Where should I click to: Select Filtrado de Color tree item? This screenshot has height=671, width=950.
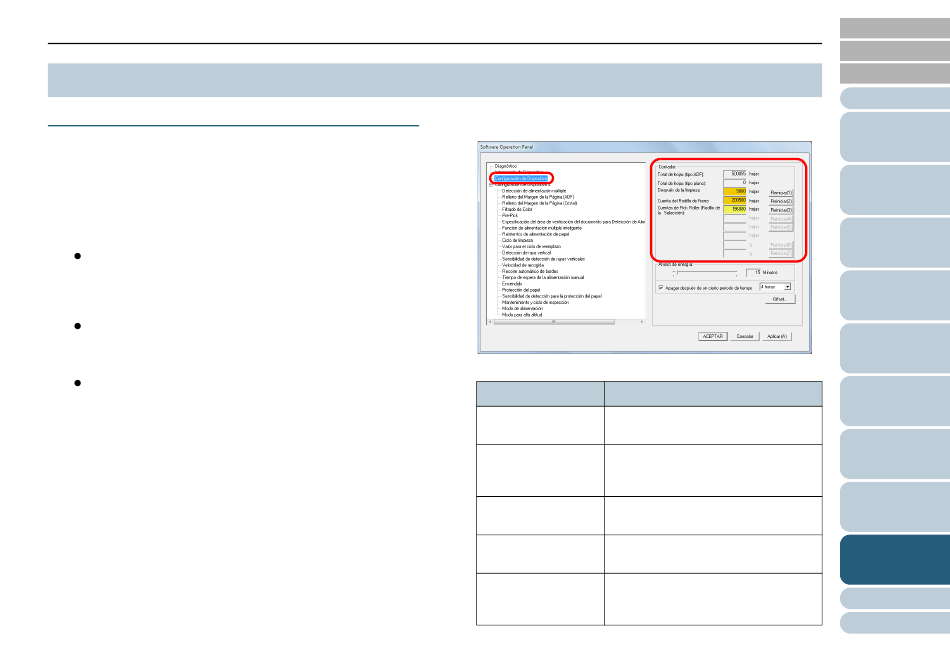(x=517, y=209)
